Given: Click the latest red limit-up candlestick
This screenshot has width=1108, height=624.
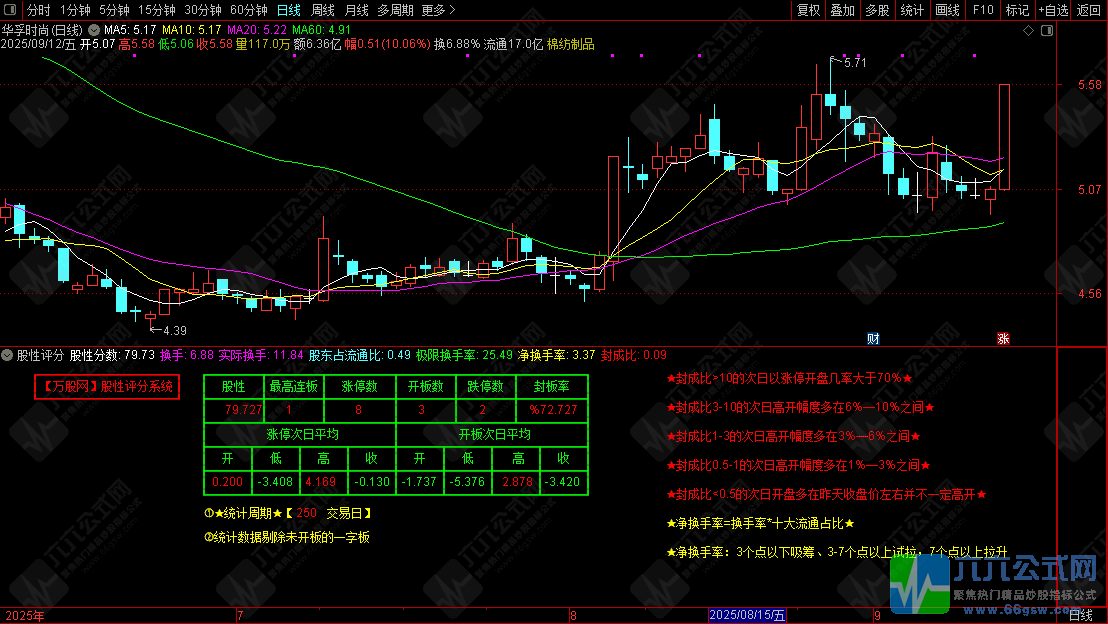Looking at the screenshot, I should point(1004,136).
